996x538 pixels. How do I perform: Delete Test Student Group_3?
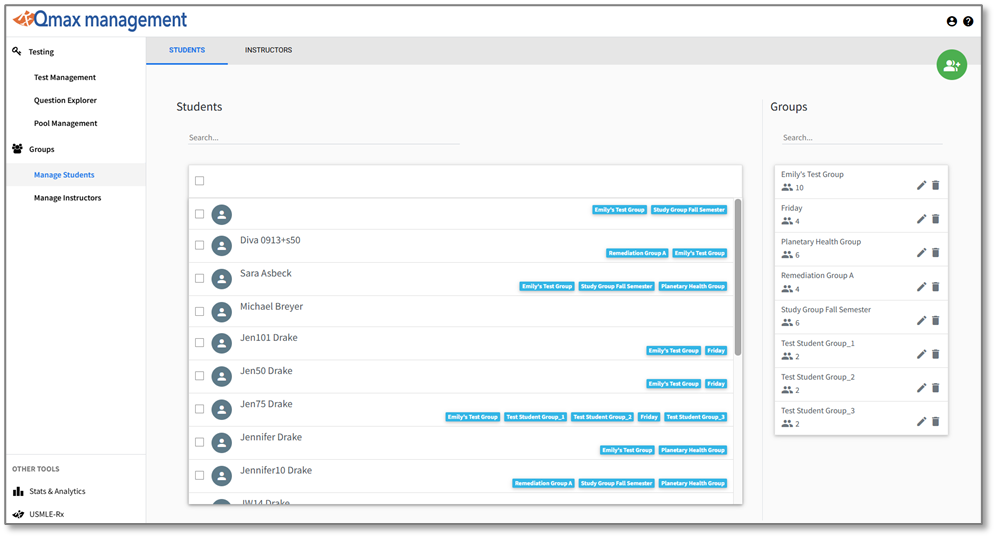coord(936,421)
